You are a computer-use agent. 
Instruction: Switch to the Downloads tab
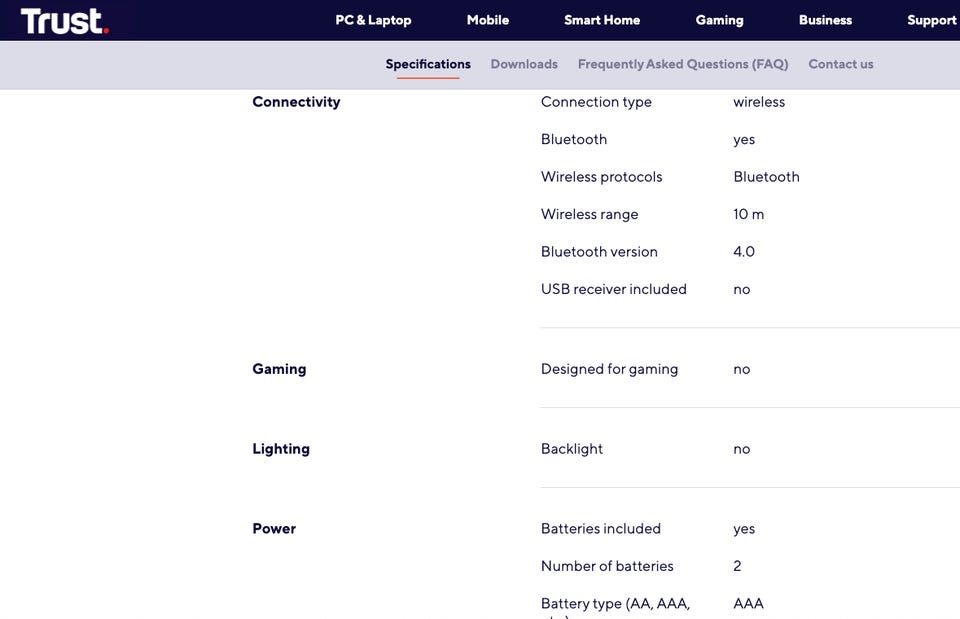(x=524, y=64)
